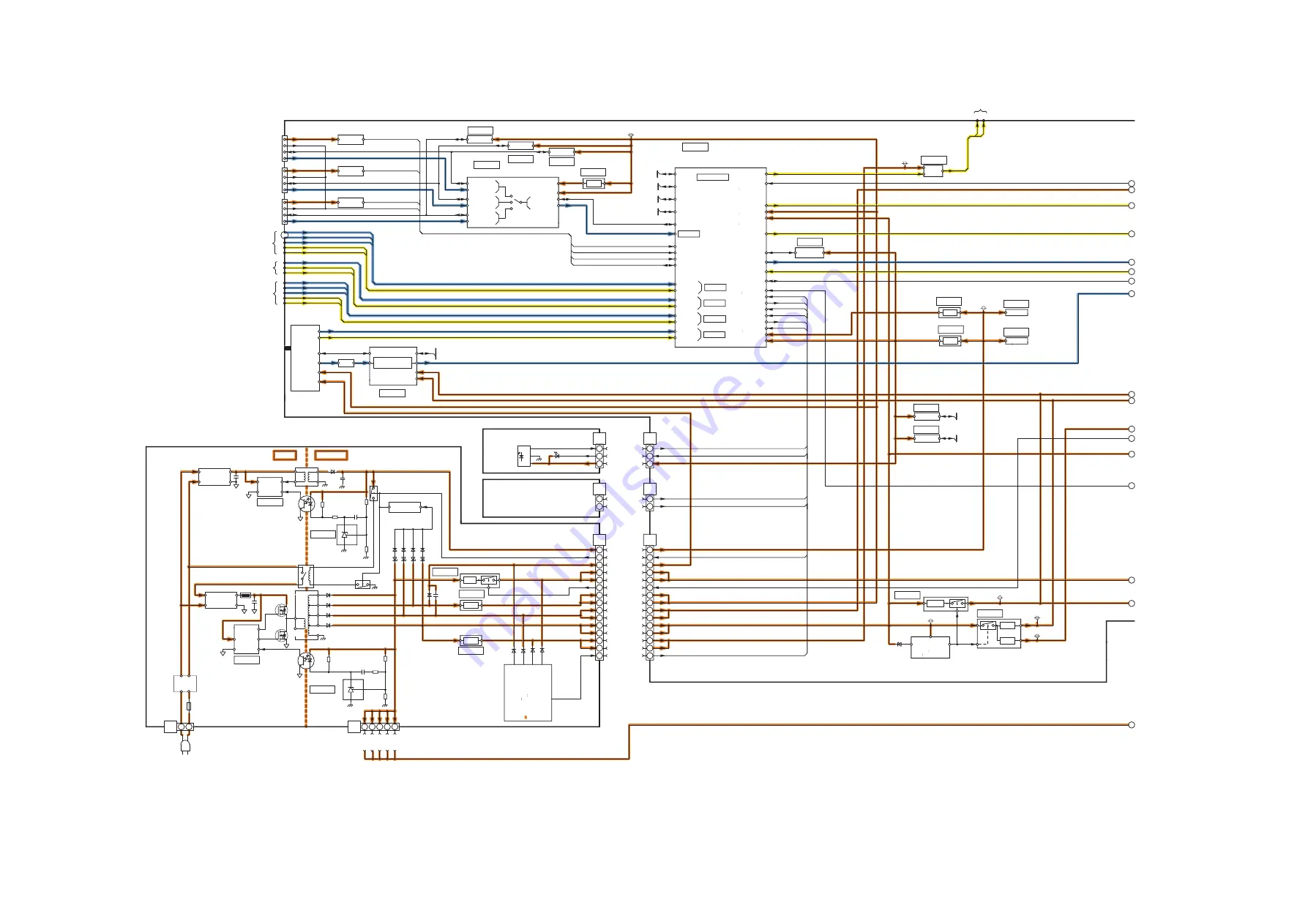Select the large central IC block
1308x924 pixels.
[720, 258]
